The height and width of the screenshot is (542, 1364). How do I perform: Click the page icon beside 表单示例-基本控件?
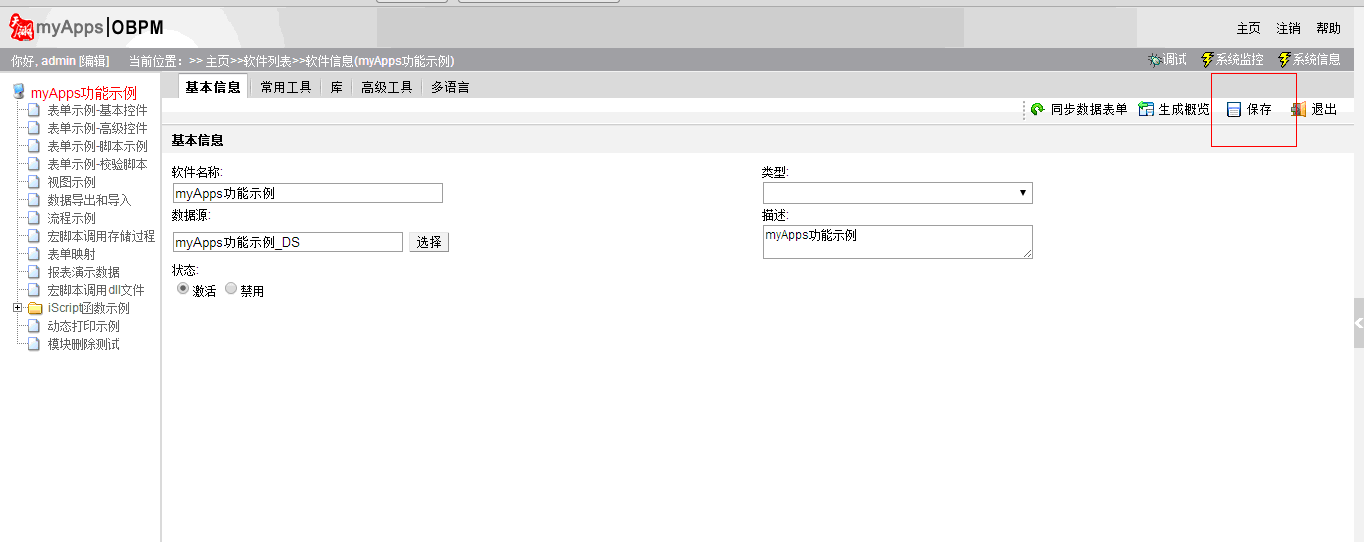click(x=34, y=110)
